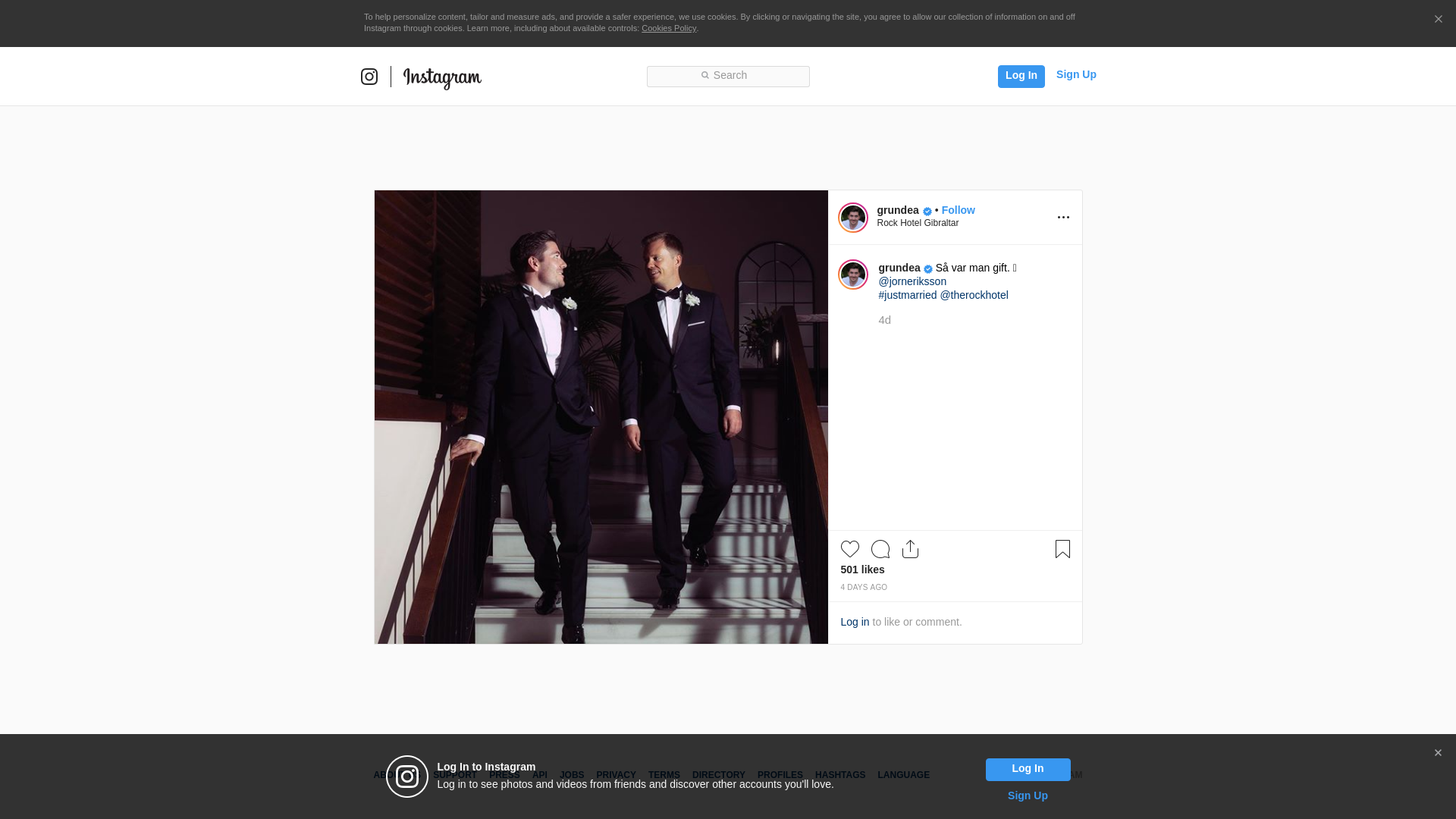
Task: Like the post with heart icon
Action: (x=849, y=549)
